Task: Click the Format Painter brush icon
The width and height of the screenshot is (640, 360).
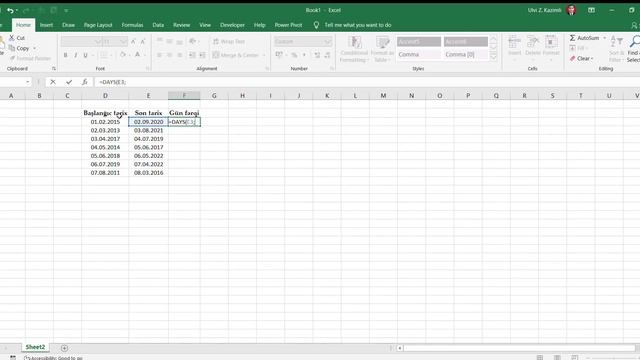Action: coord(13,58)
